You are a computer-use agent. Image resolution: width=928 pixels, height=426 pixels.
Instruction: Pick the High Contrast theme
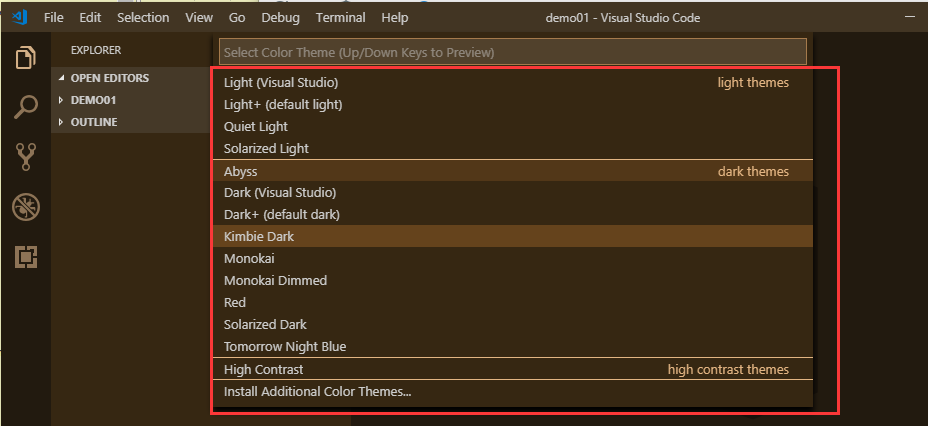pos(263,370)
